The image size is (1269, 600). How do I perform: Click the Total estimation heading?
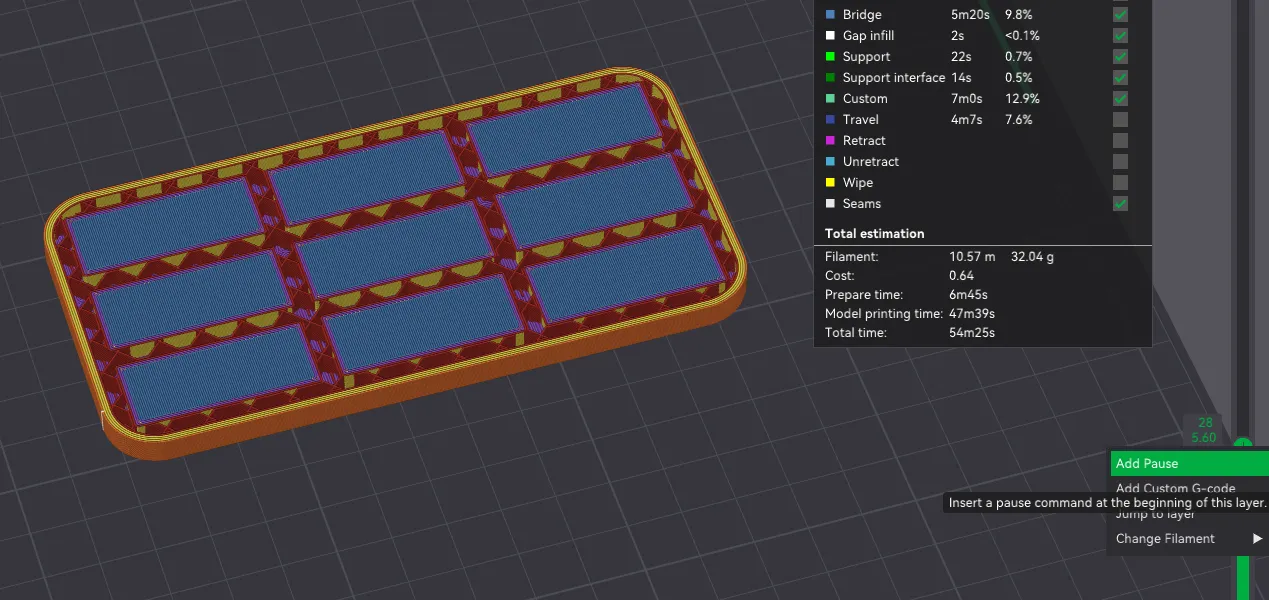click(x=875, y=234)
